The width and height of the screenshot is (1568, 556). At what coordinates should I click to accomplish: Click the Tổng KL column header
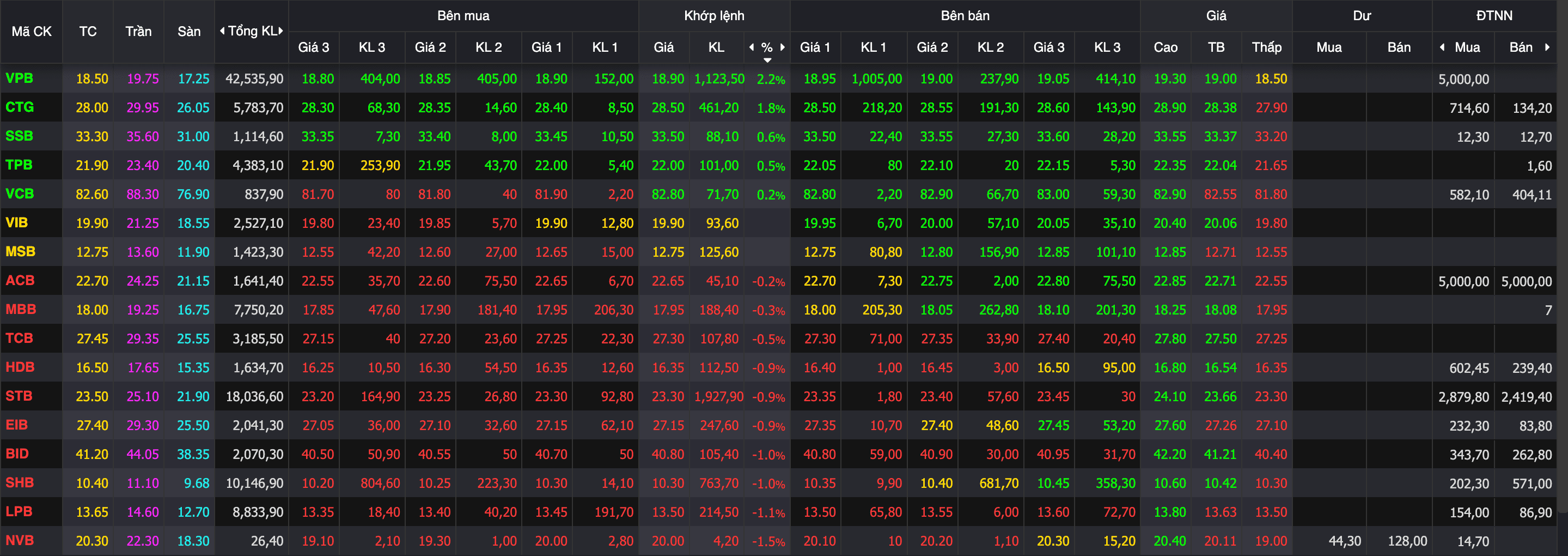(x=252, y=31)
